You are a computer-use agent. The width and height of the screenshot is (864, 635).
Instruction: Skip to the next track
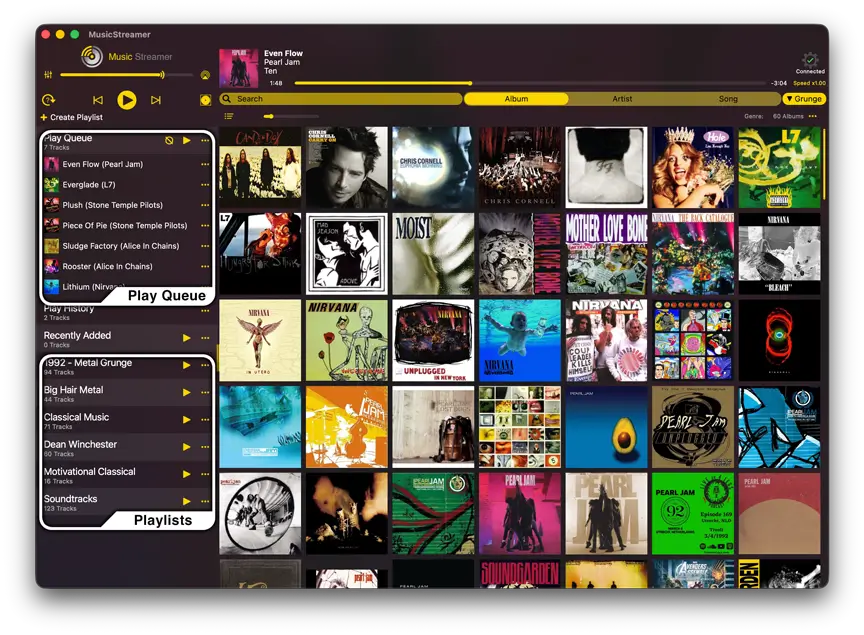click(155, 99)
